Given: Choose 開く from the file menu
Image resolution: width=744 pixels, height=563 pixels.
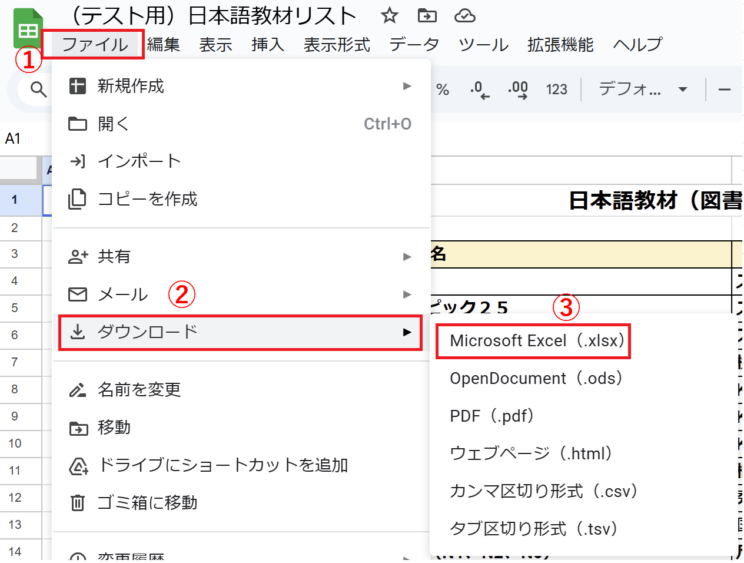Looking at the screenshot, I should pos(241,124).
